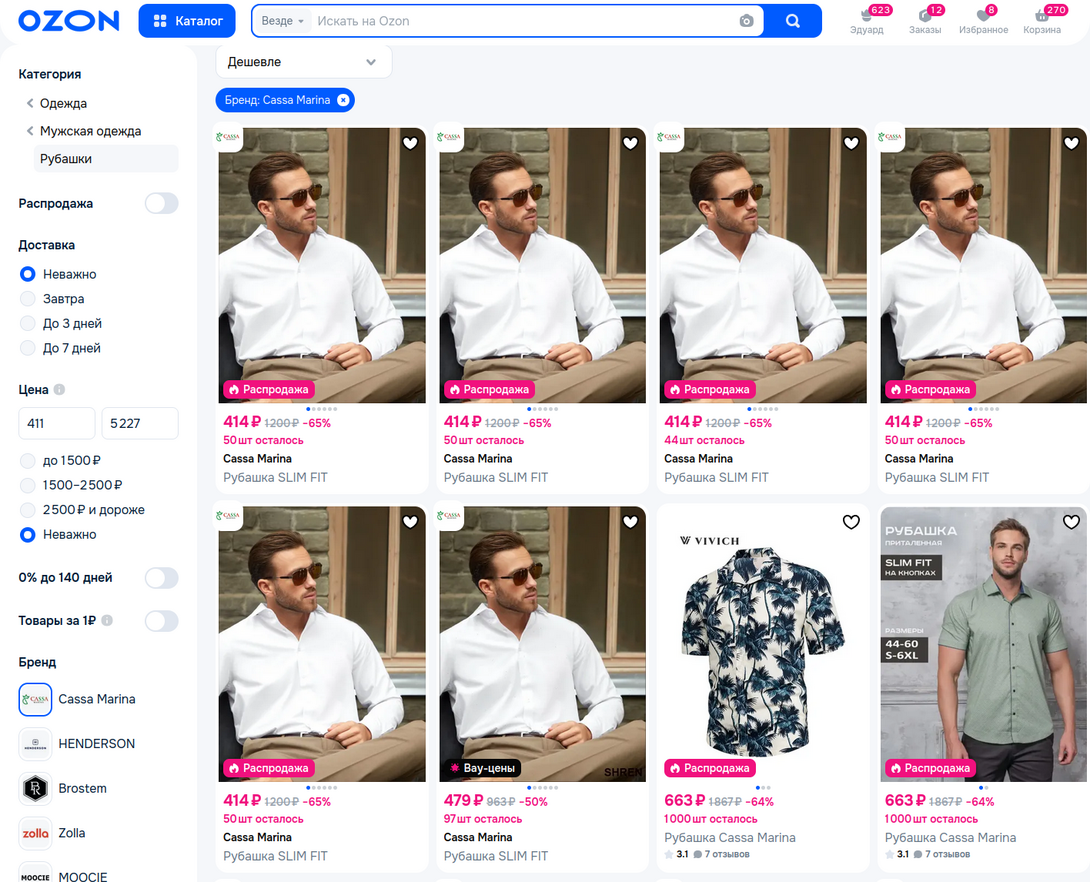Image resolution: width=1090 pixels, height=882 pixels.
Task: Open camera image search icon
Action: tap(746, 21)
